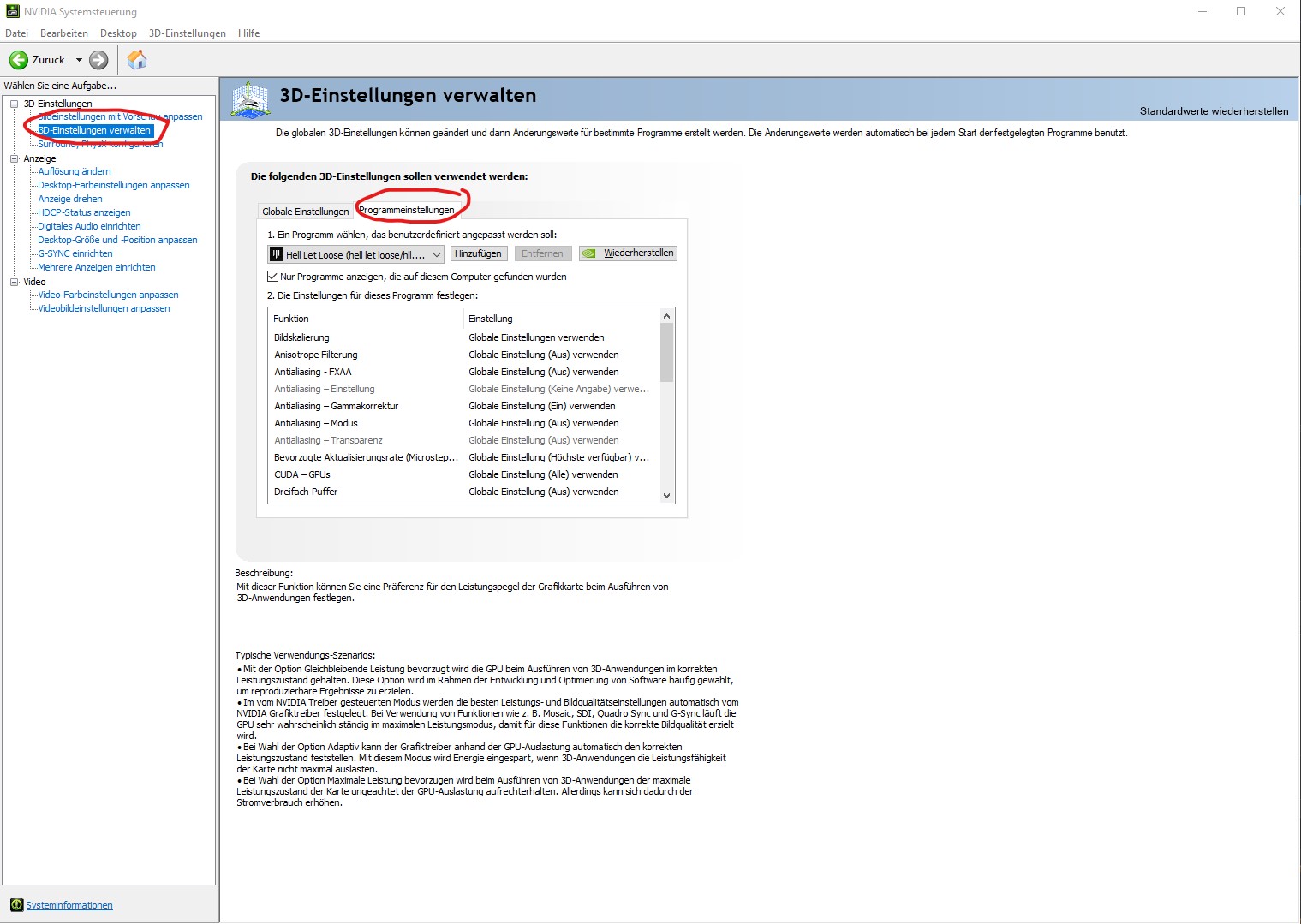Screen dimensions: 1301x924
Task: Collapse the 3D-Einstellungen tree node
Action: tap(14, 104)
